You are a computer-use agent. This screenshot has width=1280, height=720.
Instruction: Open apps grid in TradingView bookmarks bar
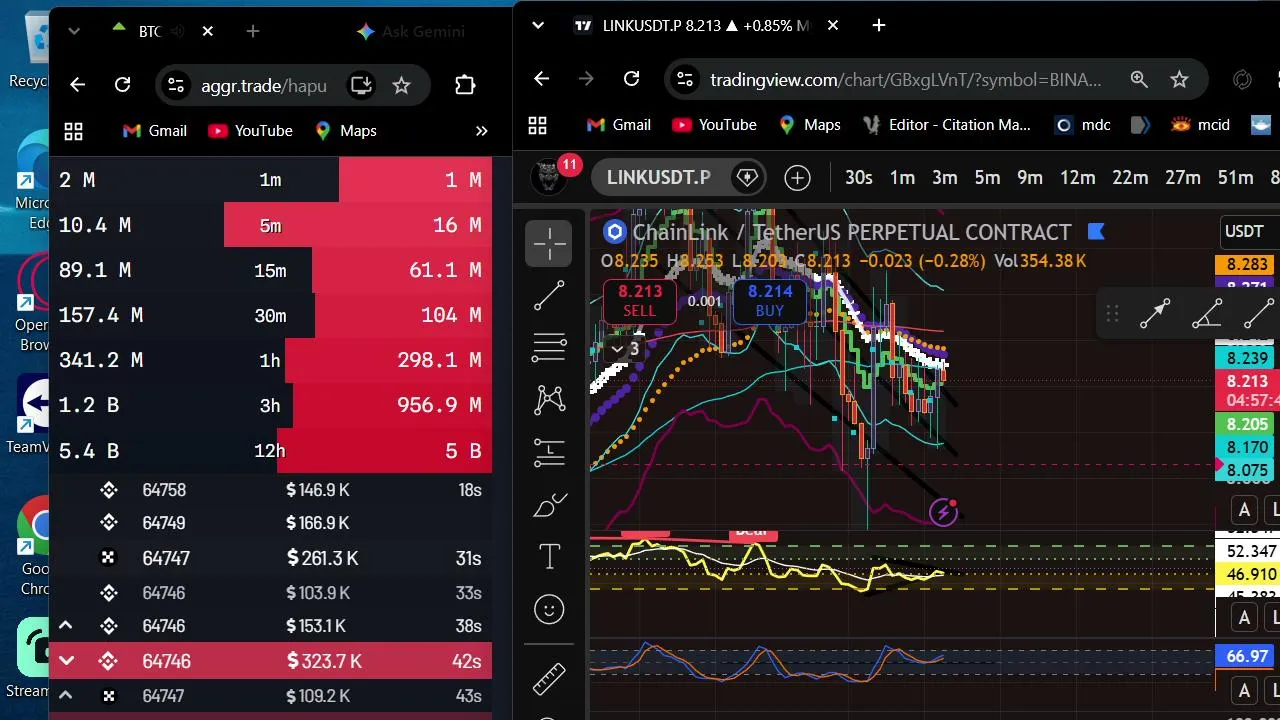(x=537, y=125)
